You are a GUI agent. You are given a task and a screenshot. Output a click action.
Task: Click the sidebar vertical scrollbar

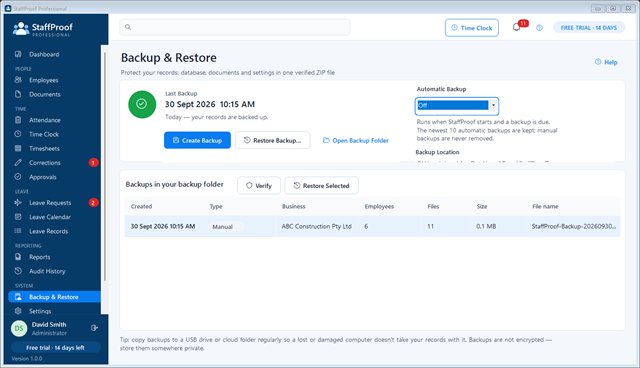click(104, 167)
